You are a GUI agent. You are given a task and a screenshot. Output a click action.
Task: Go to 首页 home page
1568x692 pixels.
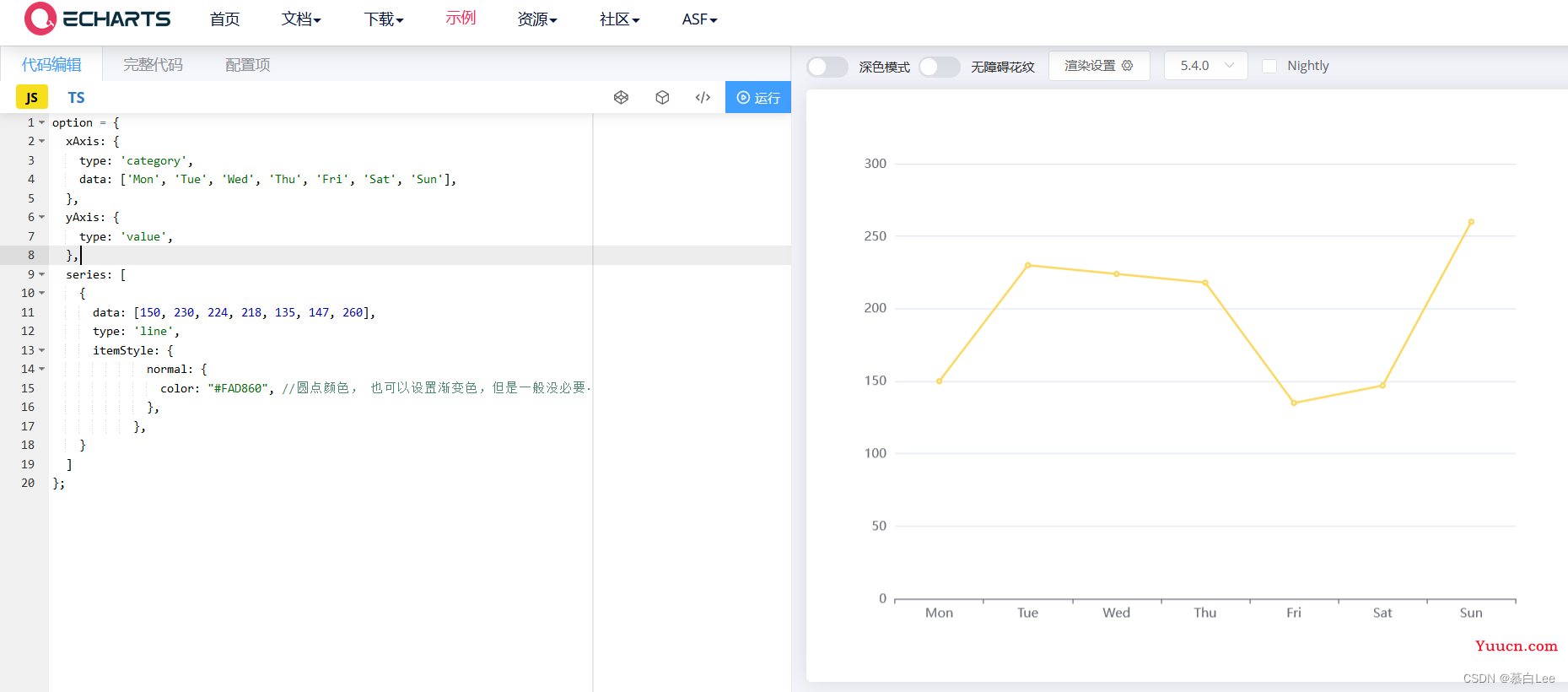click(x=224, y=19)
